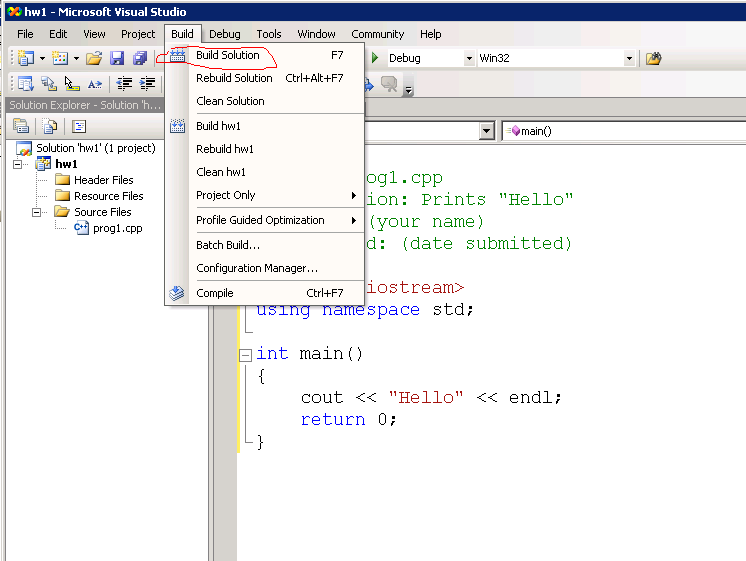Click the Add New Item toolbar icon
Screen dimensions: 746x561
[60, 58]
